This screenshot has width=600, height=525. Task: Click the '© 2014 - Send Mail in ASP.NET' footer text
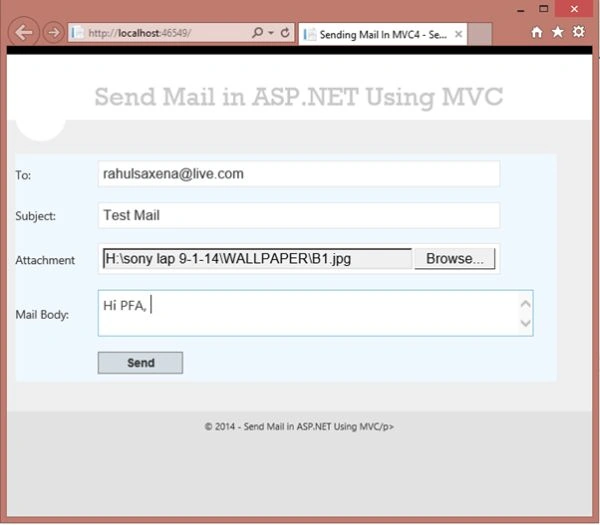click(x=299, y=427)
